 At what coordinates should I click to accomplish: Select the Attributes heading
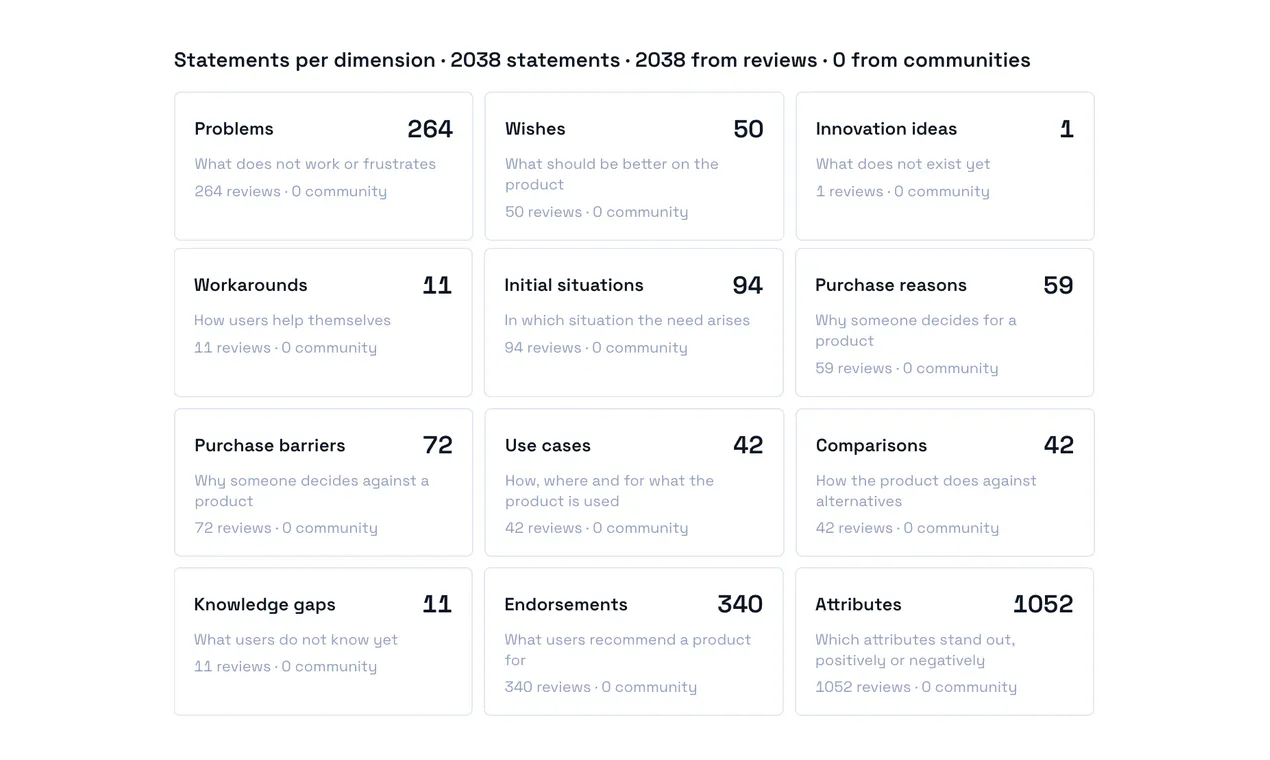click(858, 604)
